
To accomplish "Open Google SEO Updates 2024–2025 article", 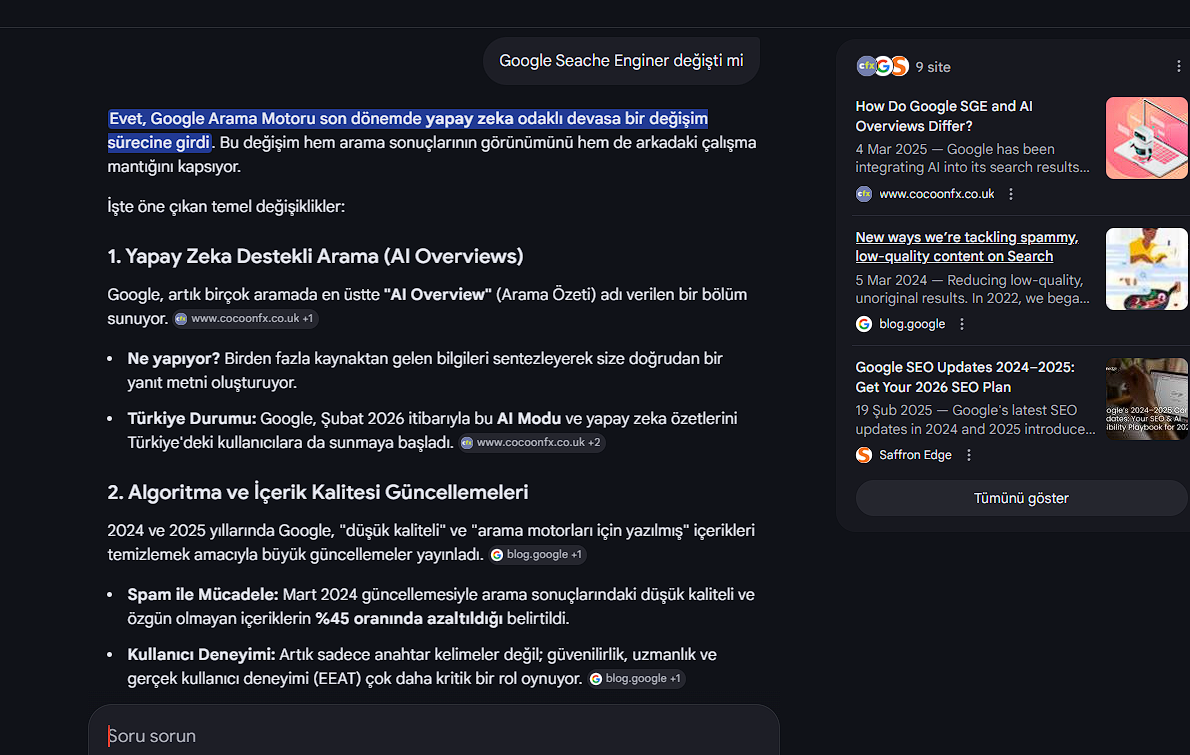I will click(965, 377).
